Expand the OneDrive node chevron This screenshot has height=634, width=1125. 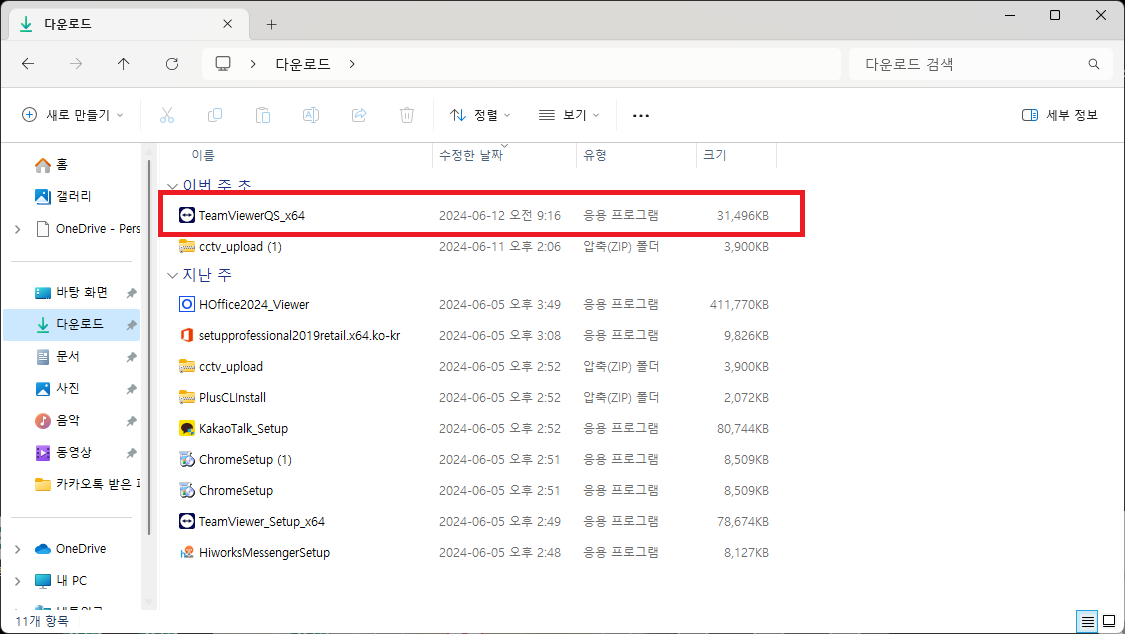coord(17,549)
